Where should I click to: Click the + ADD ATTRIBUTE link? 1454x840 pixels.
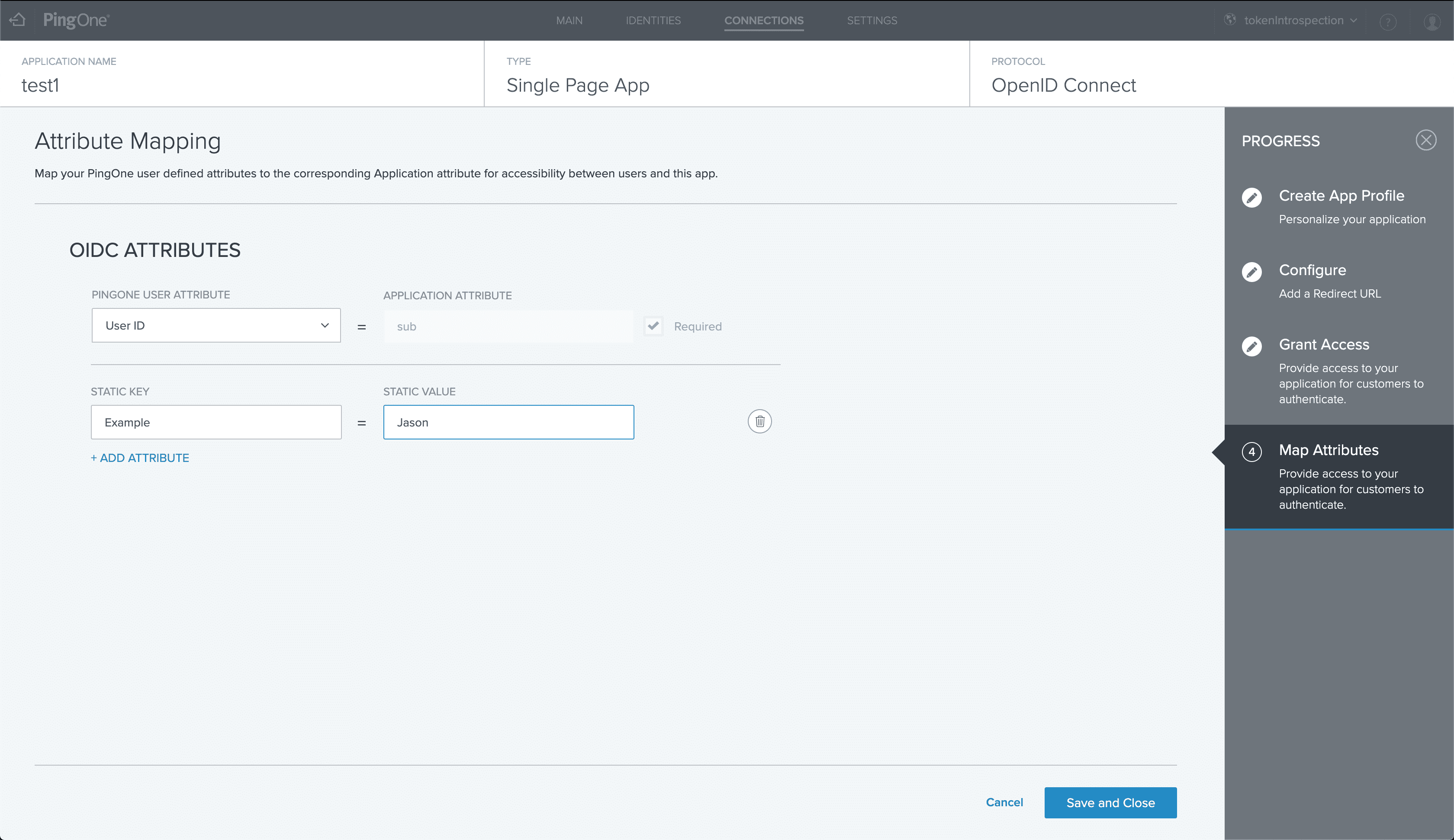point(140,458)
